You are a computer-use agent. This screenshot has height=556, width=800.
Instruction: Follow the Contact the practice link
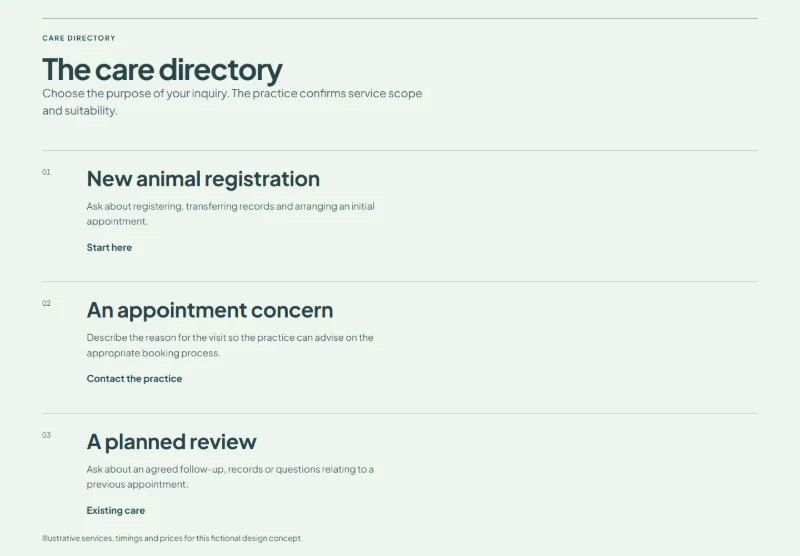[134, 378]
